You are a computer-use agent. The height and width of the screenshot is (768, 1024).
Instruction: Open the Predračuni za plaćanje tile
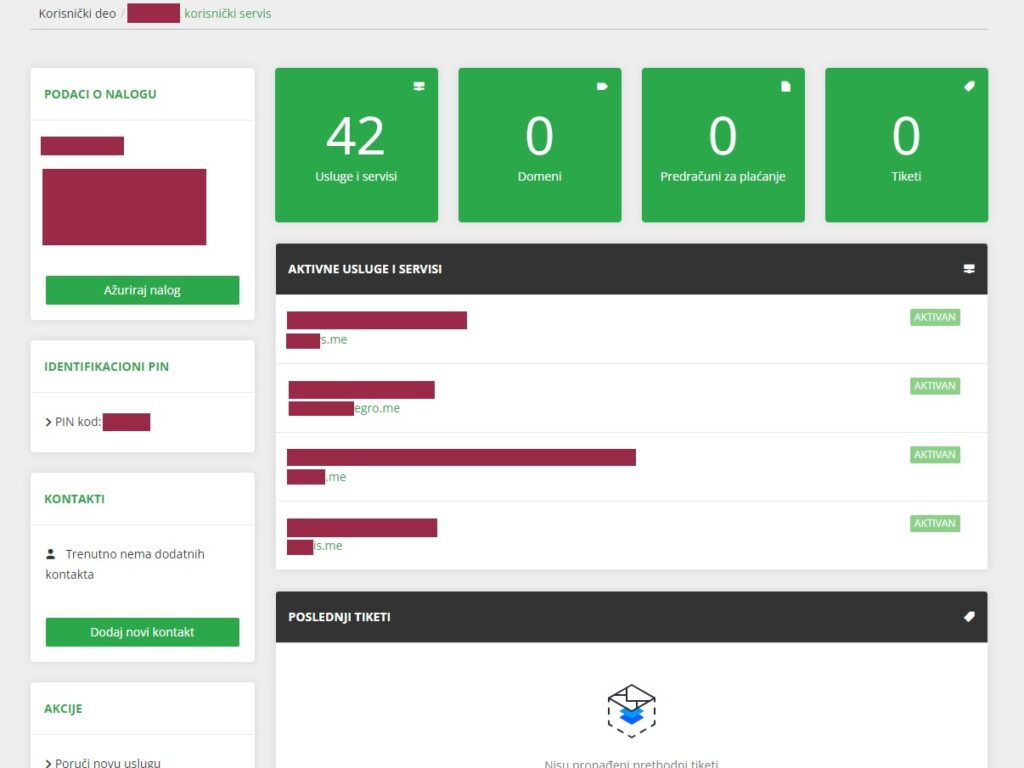tap(722, 145)
